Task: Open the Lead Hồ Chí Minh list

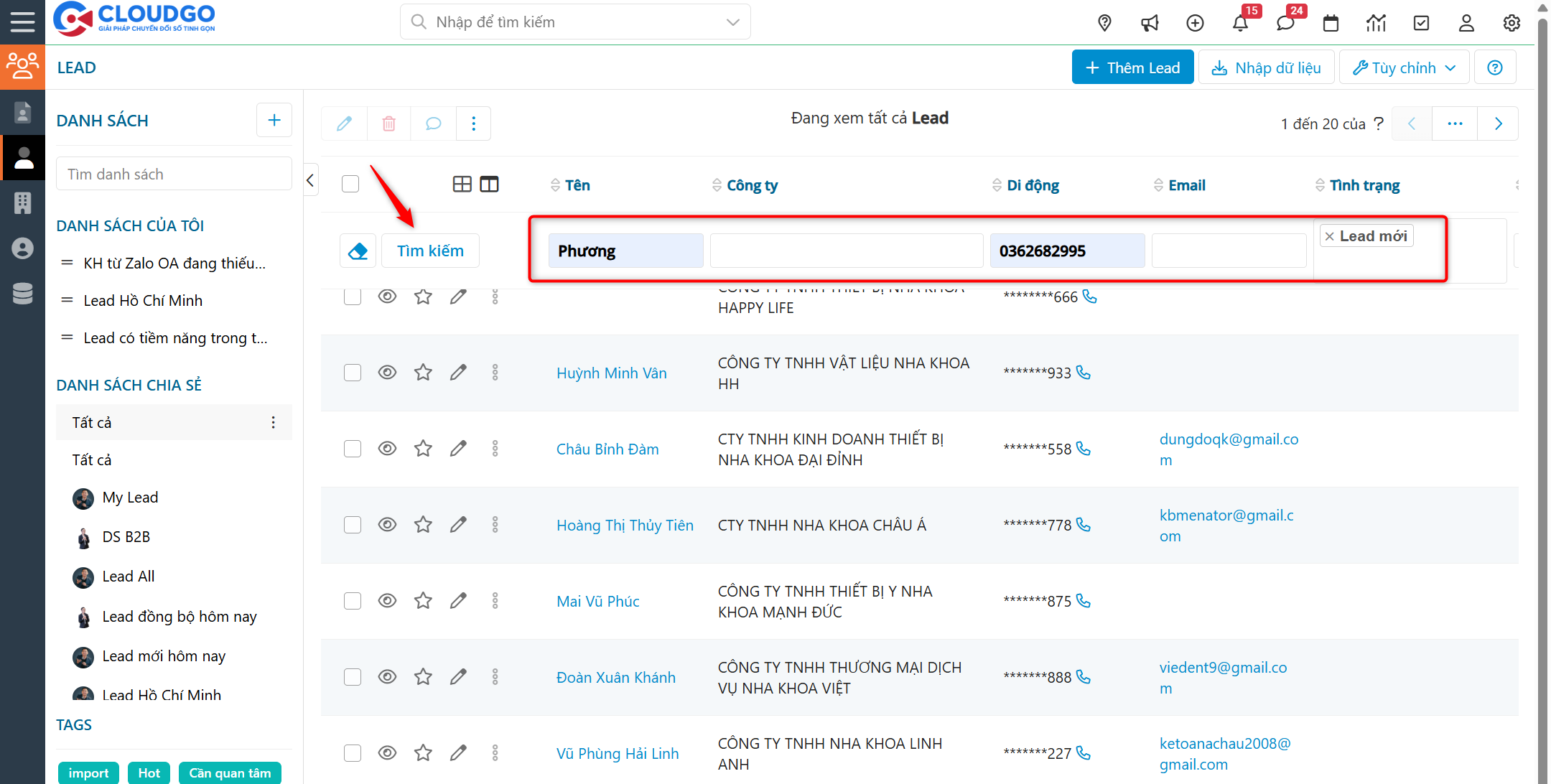Action: pyautogui.click(x=143, y=301)
